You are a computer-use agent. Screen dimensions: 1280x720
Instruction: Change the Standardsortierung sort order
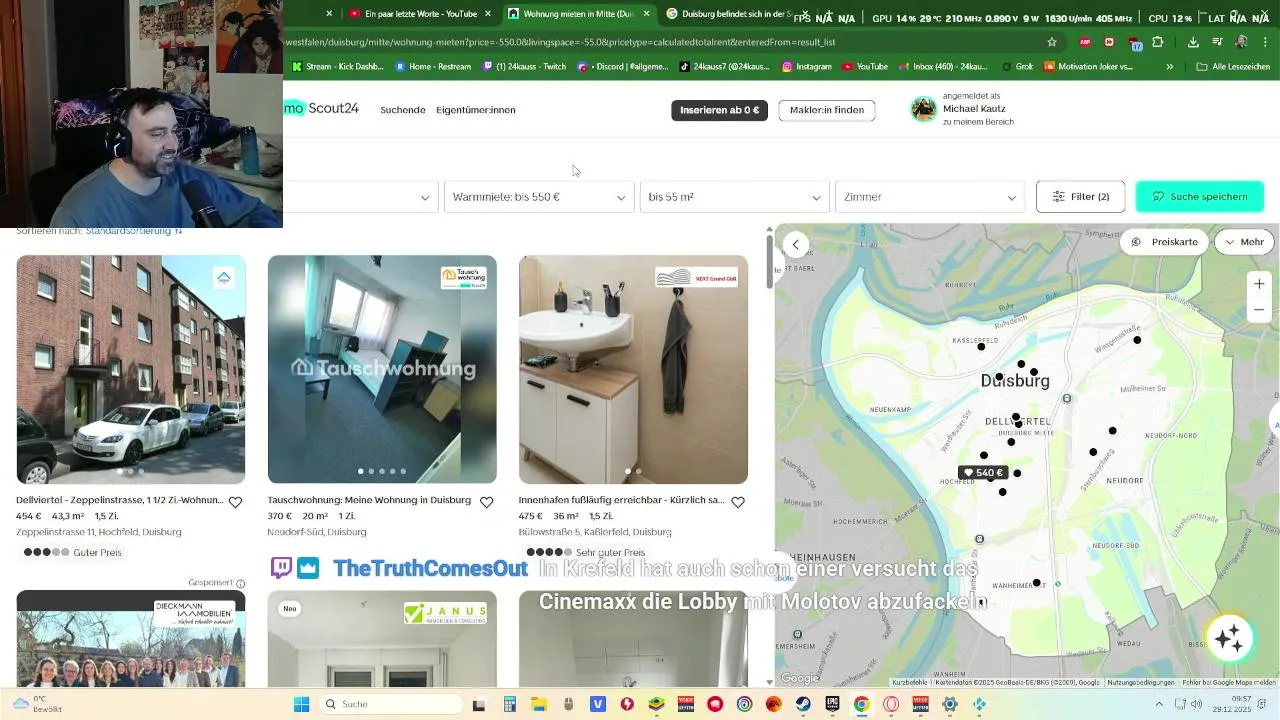click(x=134, y=231)
